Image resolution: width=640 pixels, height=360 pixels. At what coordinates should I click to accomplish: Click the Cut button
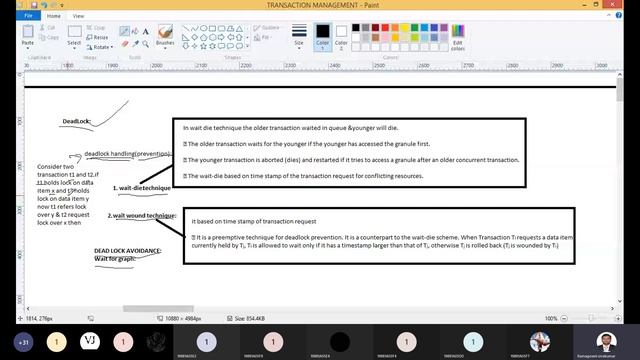pyautogui.click(x=48, y=28)
